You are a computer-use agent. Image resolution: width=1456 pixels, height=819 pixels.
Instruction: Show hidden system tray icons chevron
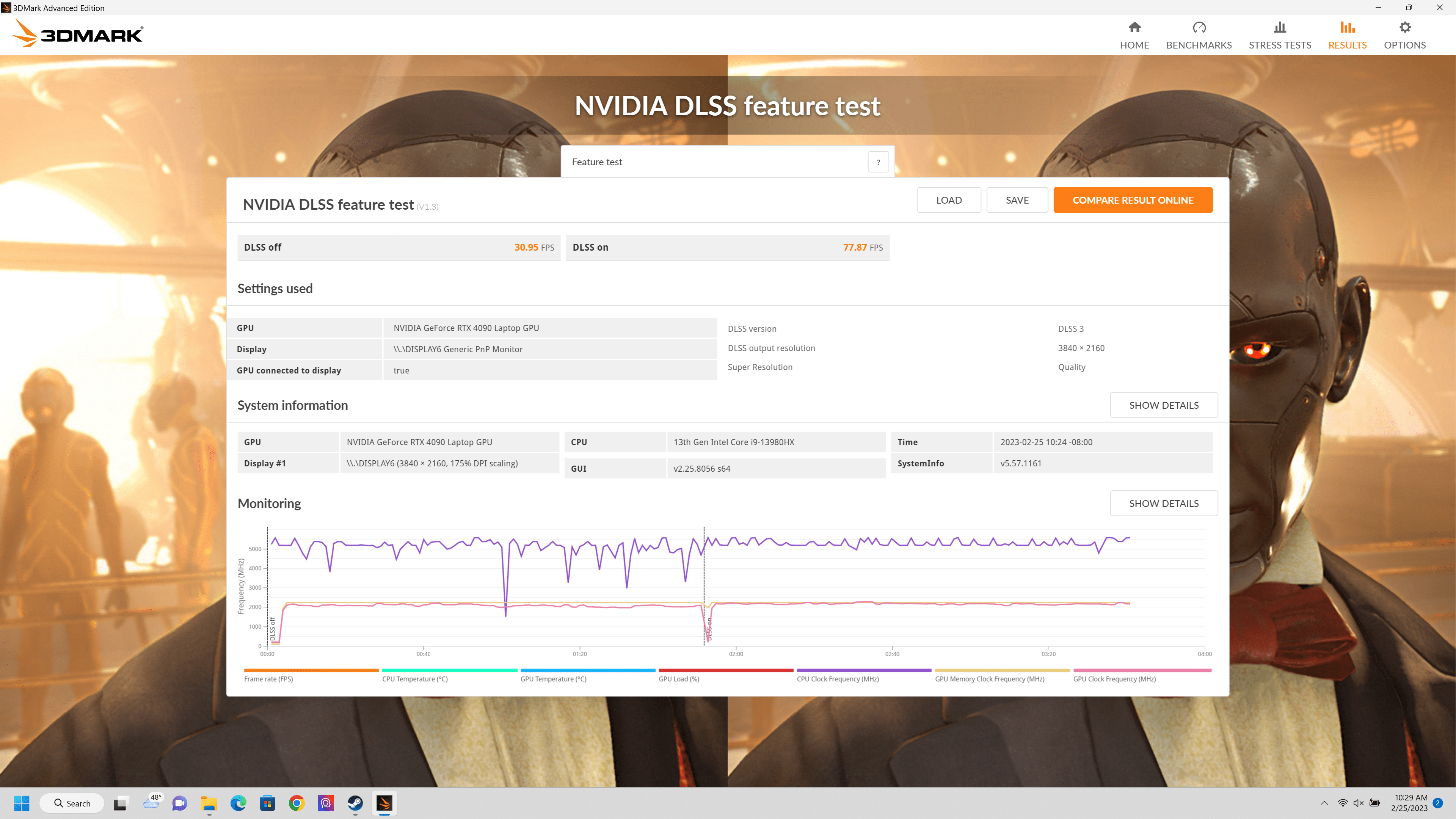[1324, 803]
